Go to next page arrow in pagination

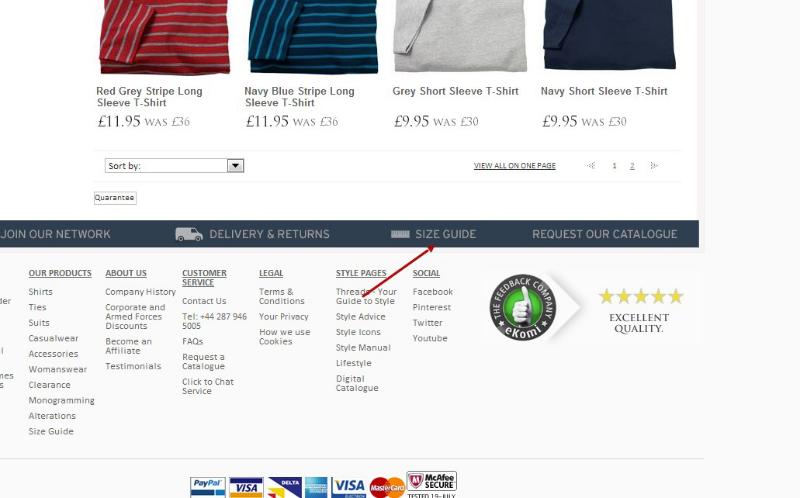pos(654,166)
